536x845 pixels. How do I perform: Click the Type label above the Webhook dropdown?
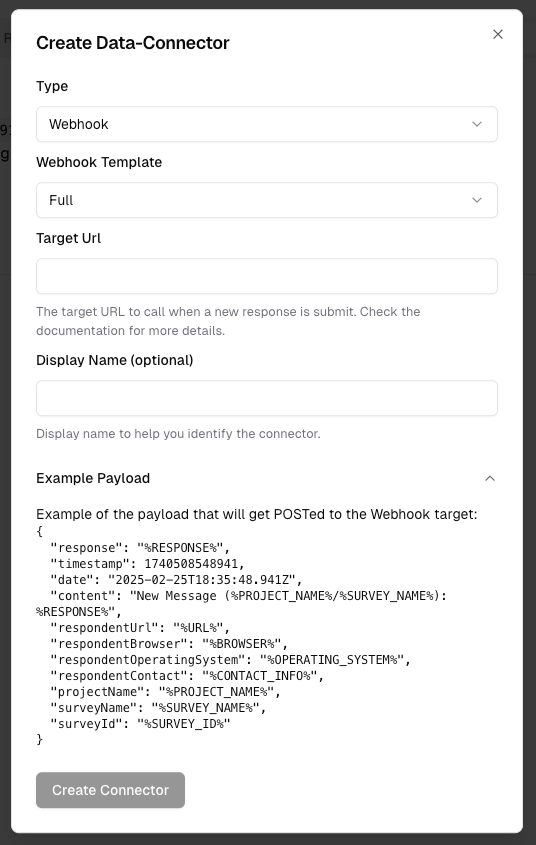pos(52,86)
